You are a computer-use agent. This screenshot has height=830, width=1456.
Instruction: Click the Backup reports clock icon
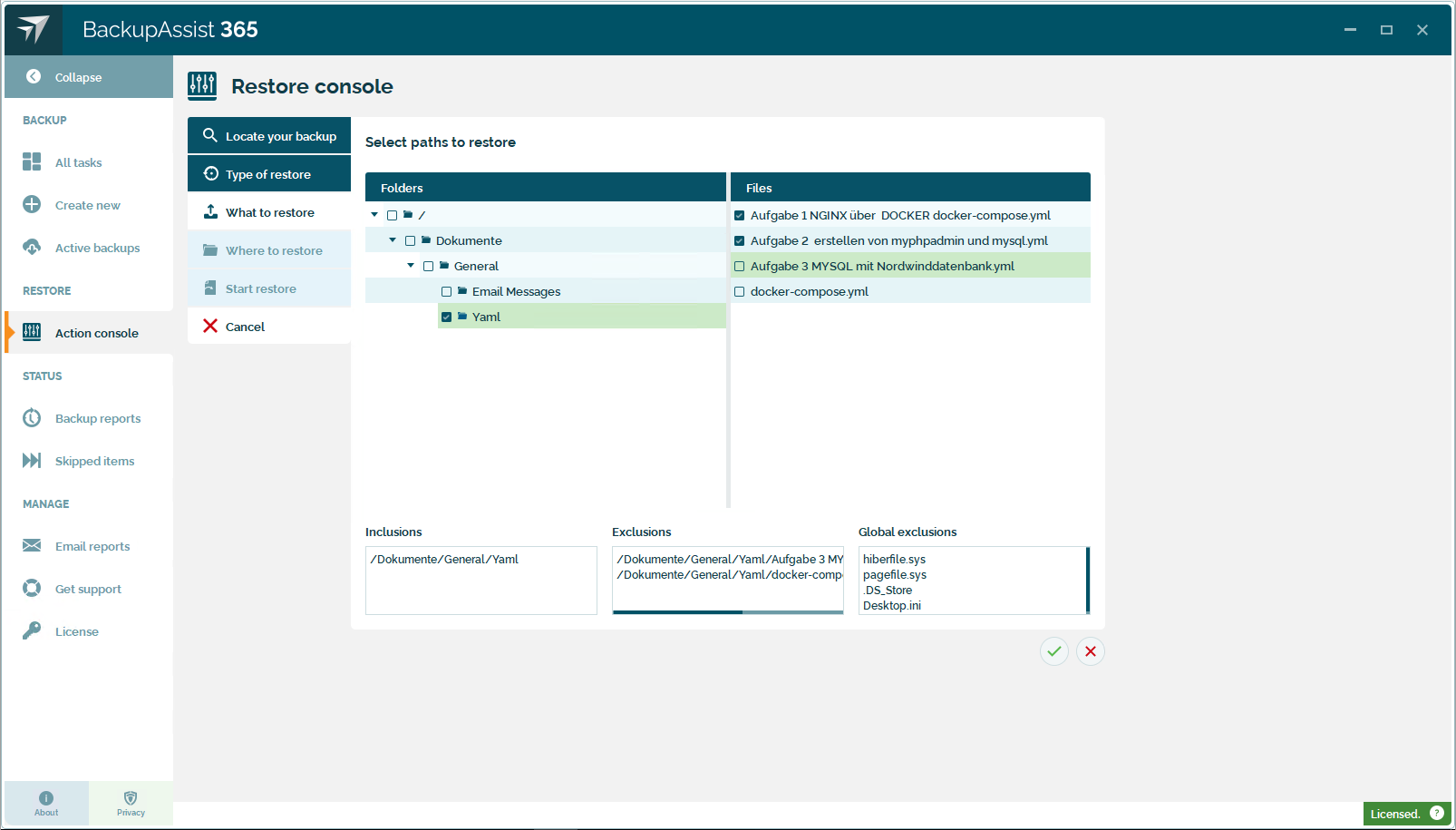[x=32, y=417]
